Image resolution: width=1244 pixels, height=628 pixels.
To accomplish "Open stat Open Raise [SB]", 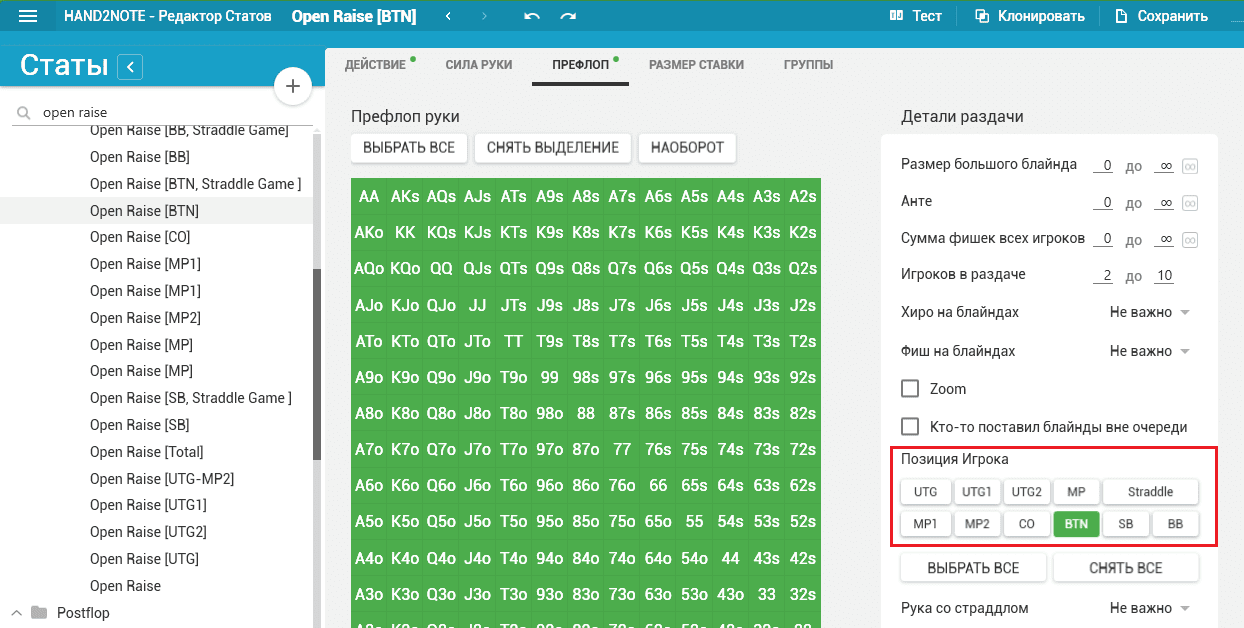I will 140,425.
